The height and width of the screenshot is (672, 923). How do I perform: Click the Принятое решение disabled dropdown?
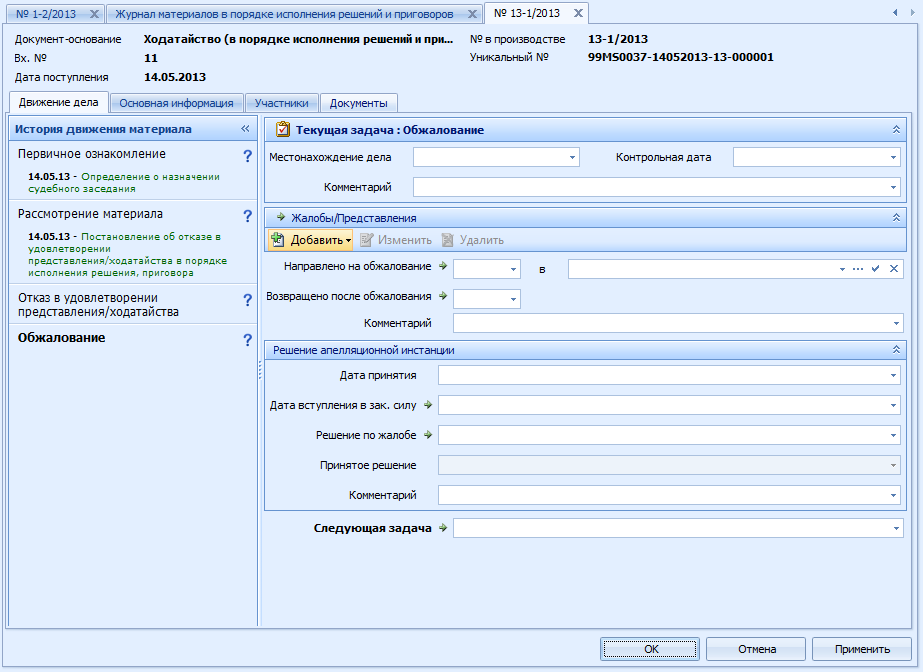669,465
